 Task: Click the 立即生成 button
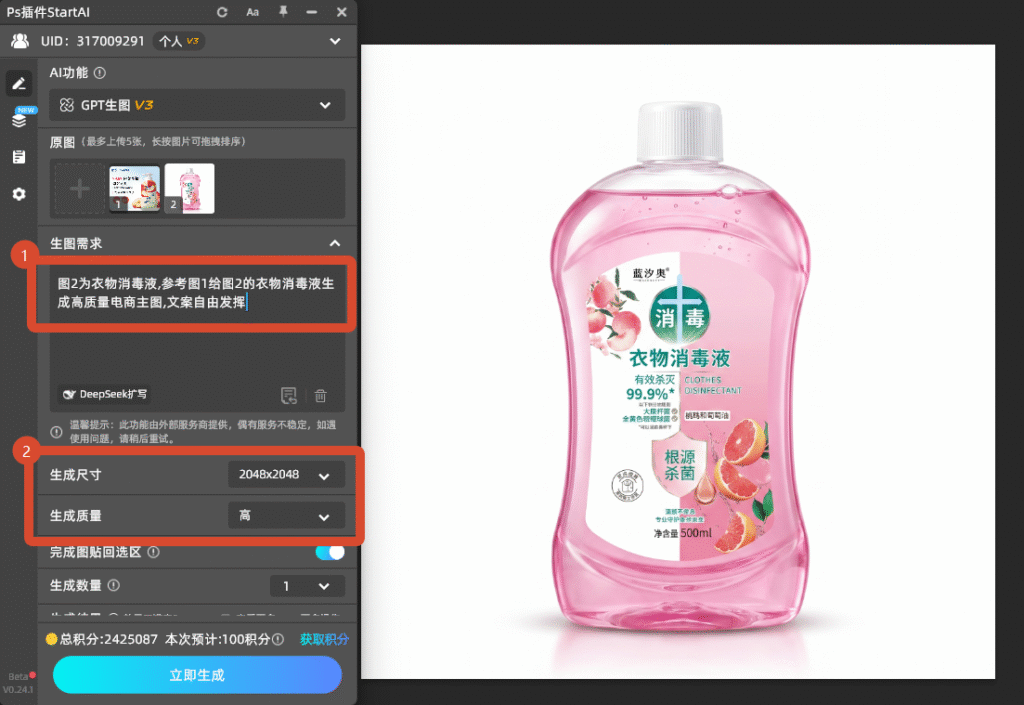pyautogui.click(x=197, y=675)
